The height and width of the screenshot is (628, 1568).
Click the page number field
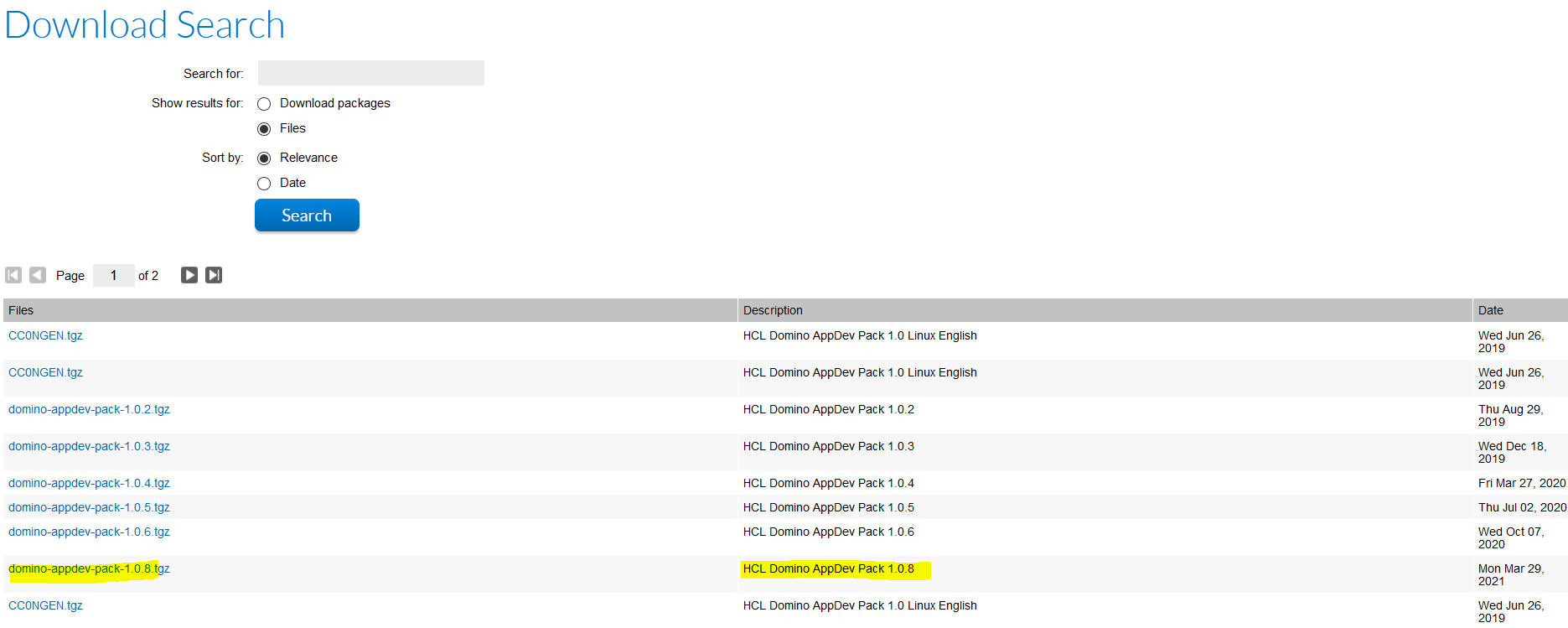click(x=114, y=275)
